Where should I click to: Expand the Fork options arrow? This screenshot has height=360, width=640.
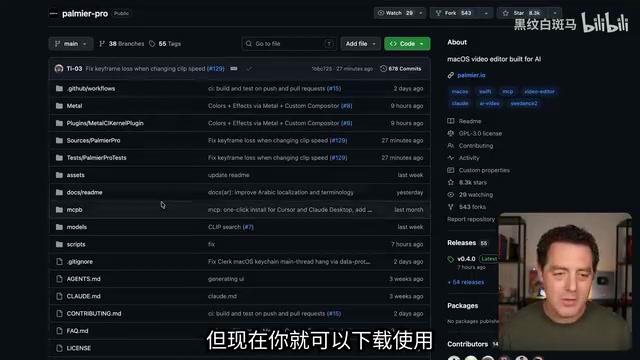click(486, 13)
